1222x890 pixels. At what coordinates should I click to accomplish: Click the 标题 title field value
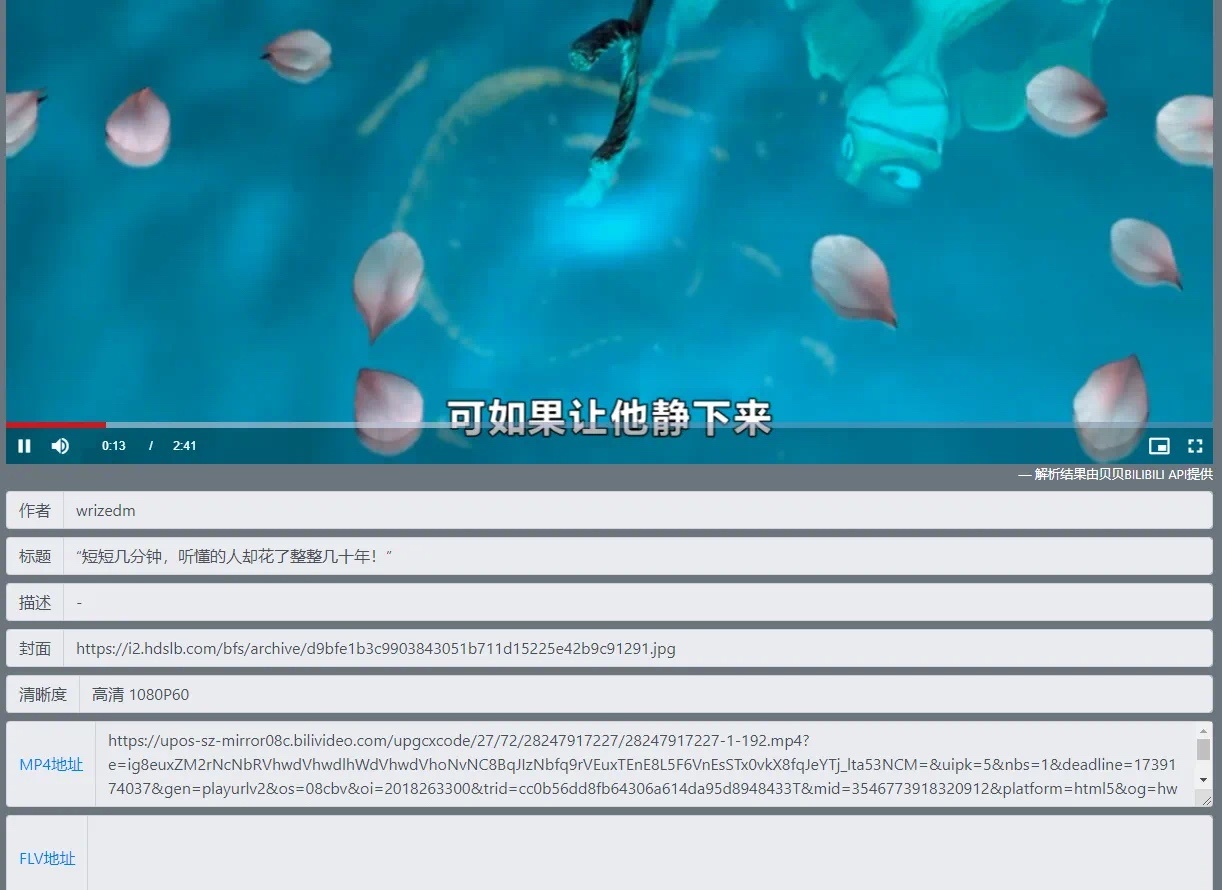coord(638,556)
